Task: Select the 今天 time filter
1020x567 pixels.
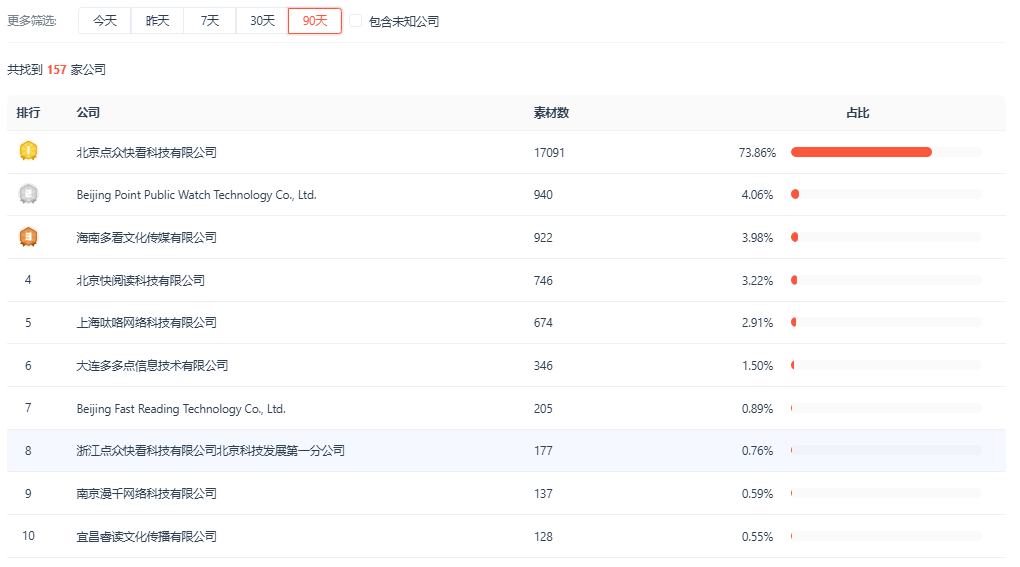Action: [105, 21]
